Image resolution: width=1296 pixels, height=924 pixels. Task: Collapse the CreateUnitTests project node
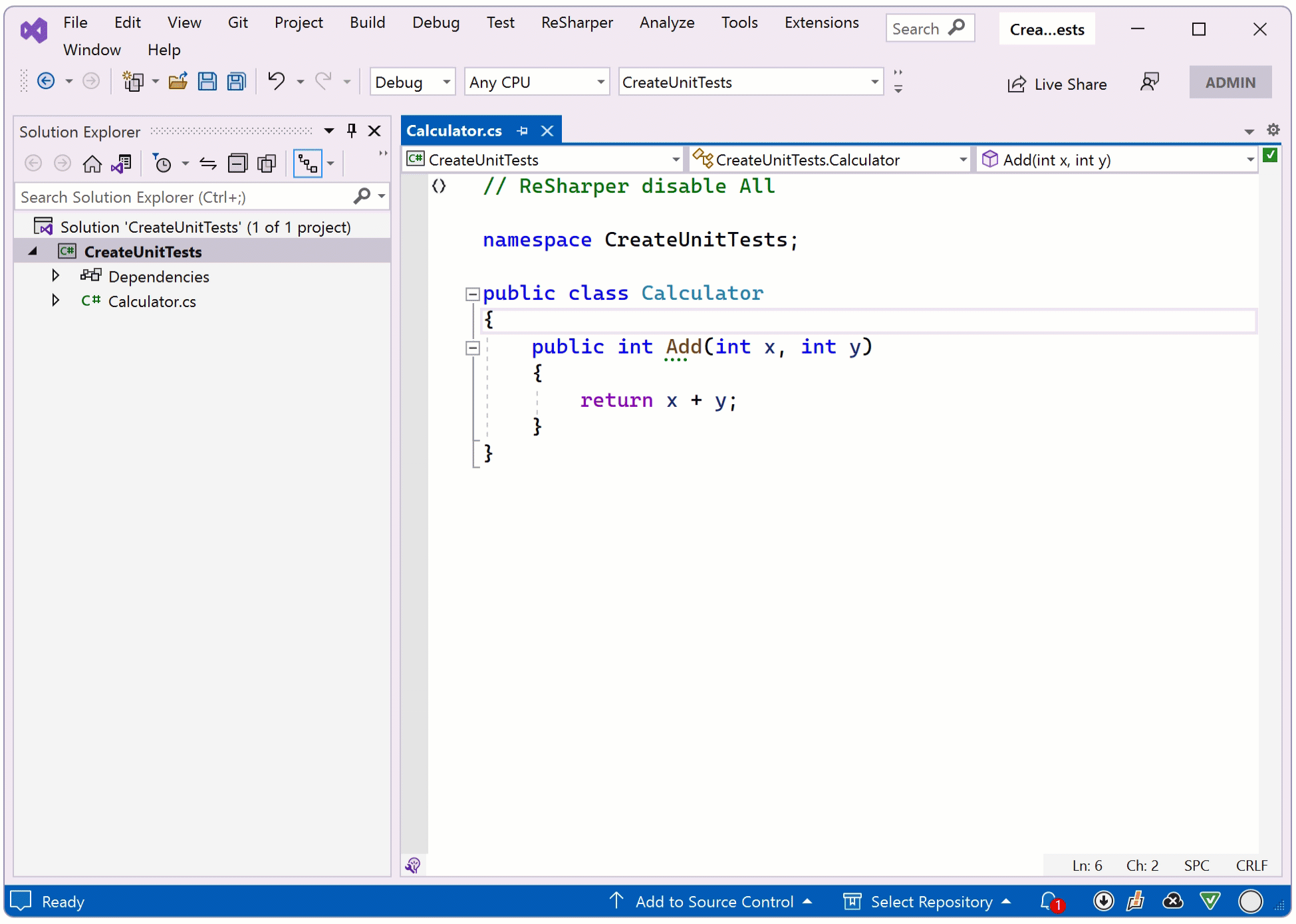point(33,251)
